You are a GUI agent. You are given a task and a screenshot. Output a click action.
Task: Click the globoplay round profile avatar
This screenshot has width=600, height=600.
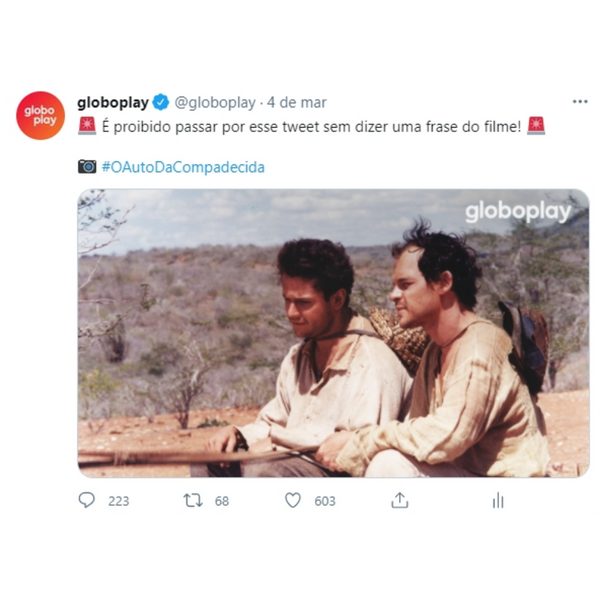coord(40,115)
